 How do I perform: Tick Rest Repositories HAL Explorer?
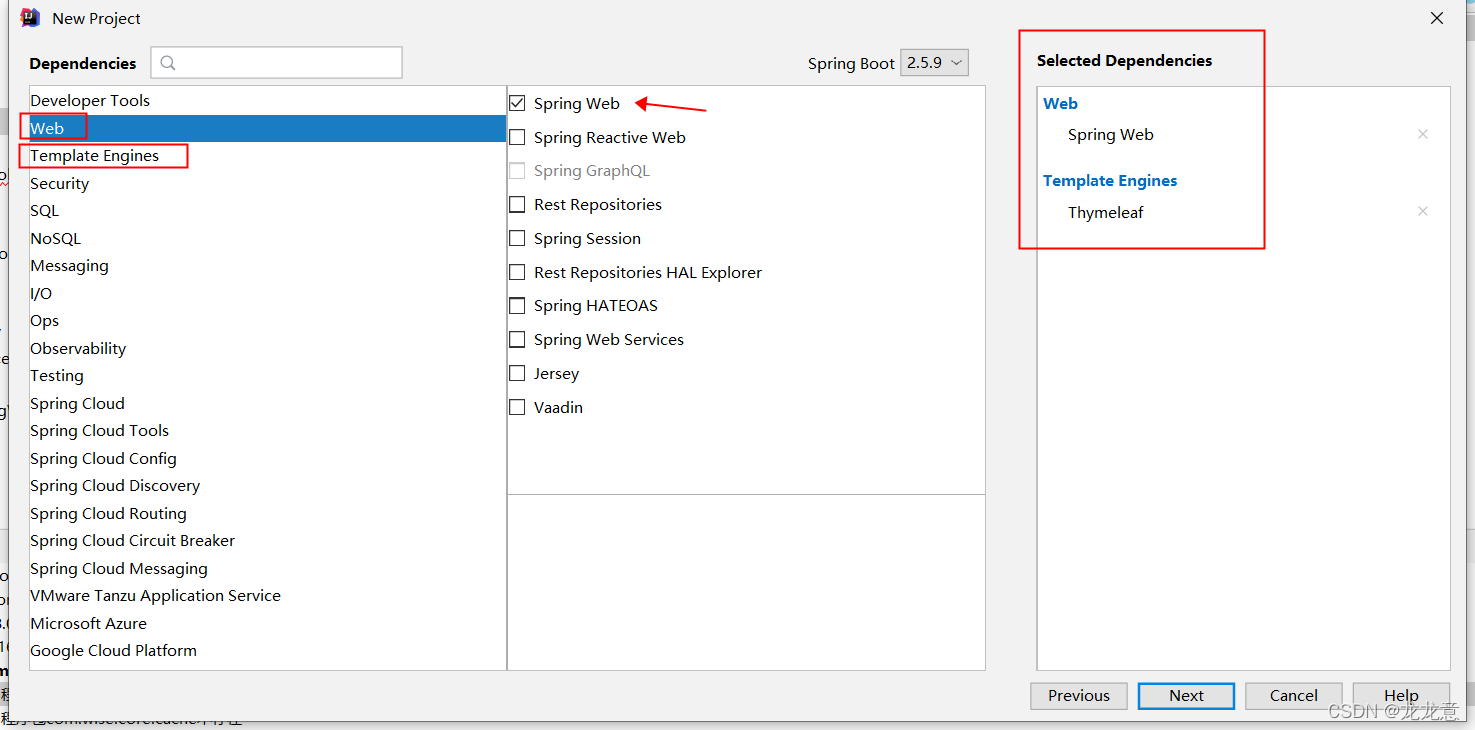tap(517, 272)
